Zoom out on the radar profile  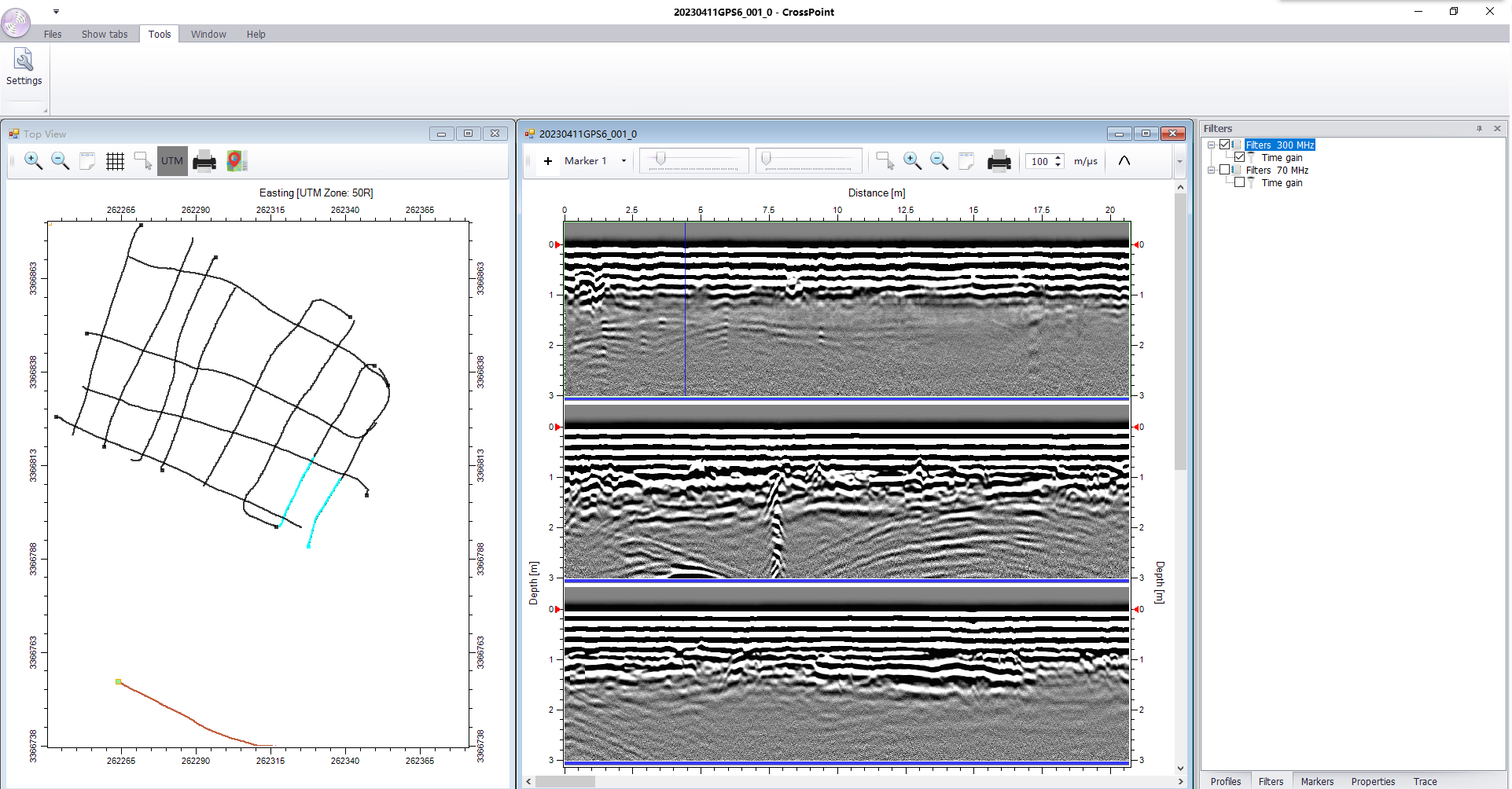(939, 161)
